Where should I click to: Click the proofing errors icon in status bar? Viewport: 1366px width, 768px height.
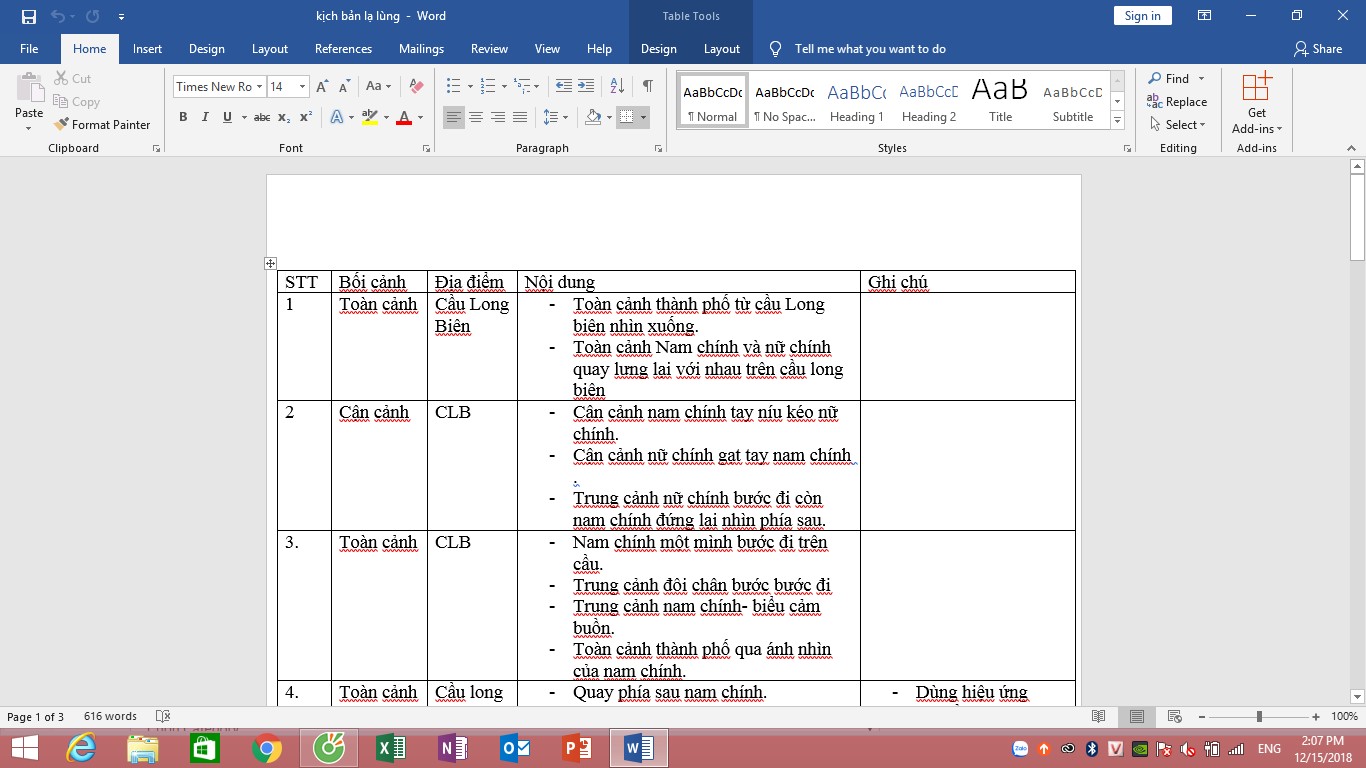pyautogui.click(x=163, y=716)
